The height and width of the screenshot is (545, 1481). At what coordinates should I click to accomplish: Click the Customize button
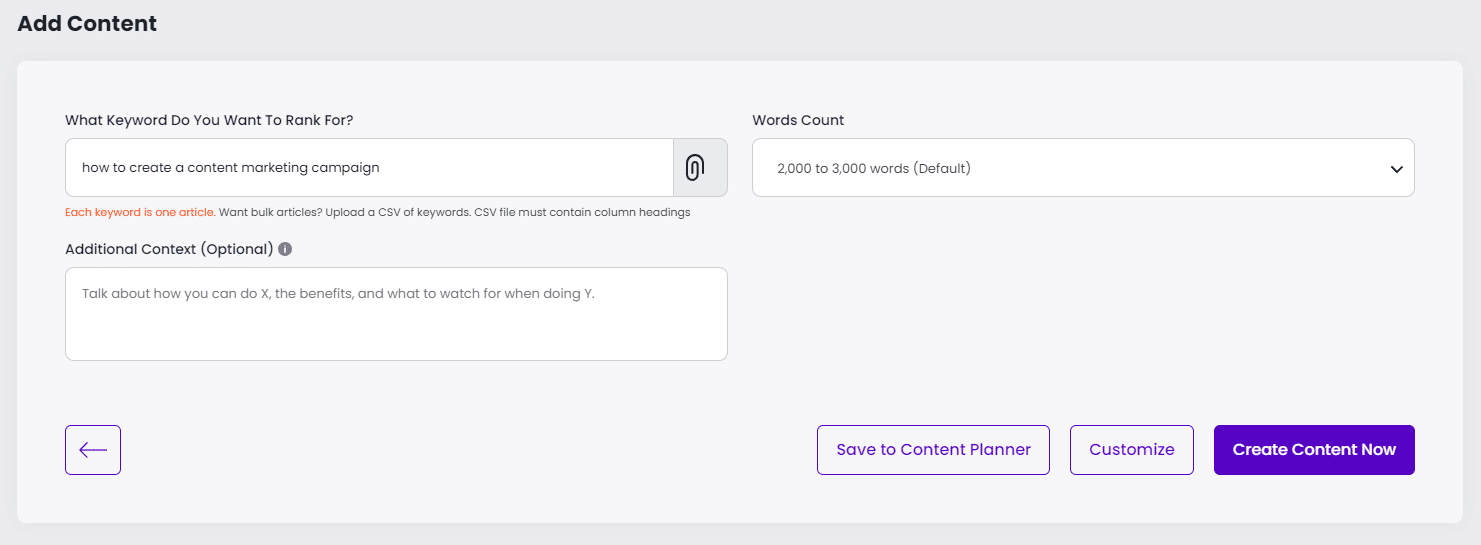pos(1132,450)
